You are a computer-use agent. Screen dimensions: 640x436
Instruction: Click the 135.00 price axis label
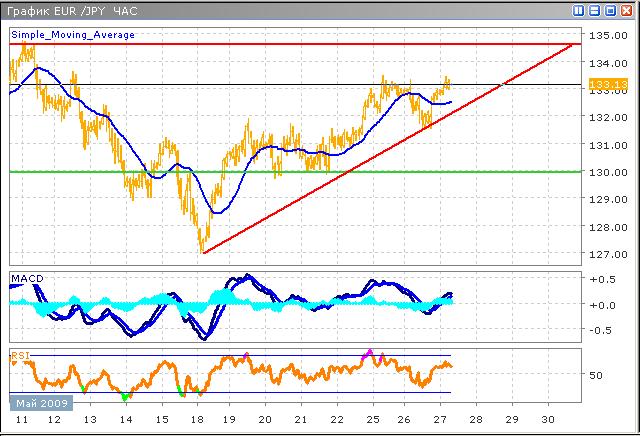pyautogui.click(x=606, y=36)
